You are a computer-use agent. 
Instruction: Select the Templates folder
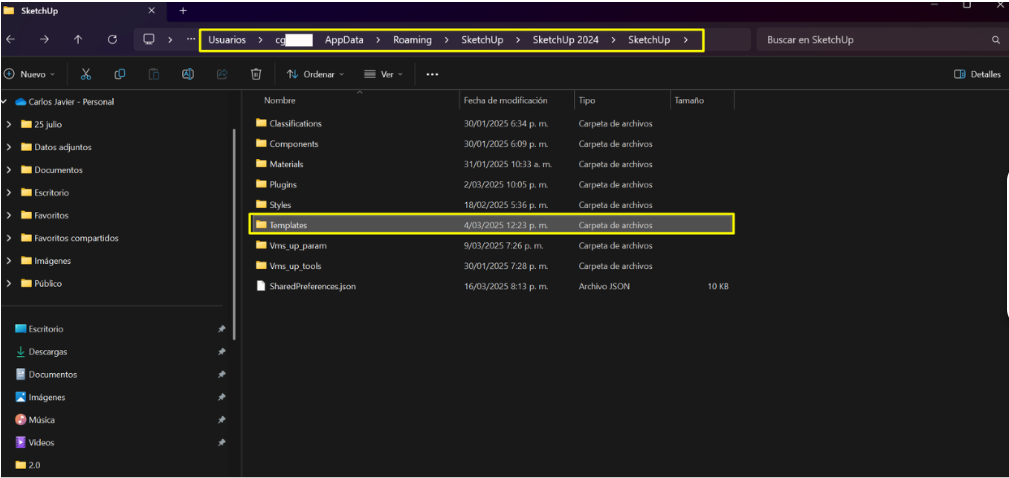click(x=491, y=225)
